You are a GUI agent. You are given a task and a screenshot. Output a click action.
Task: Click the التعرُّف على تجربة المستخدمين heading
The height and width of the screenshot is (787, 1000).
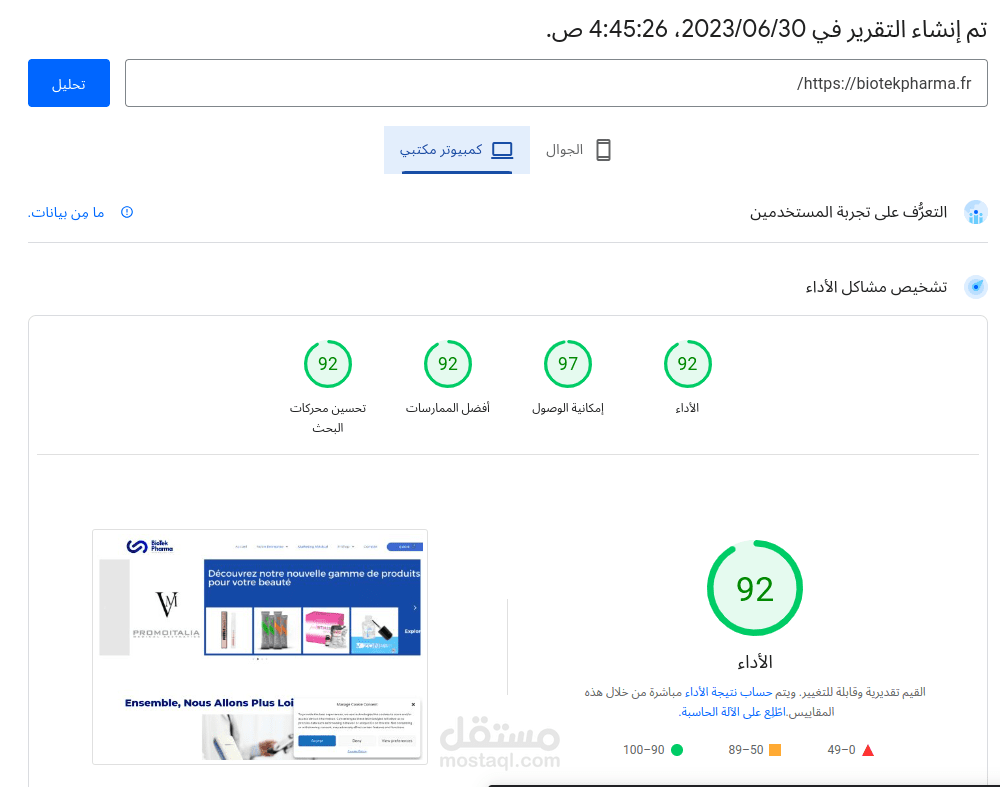coord(848,212)
